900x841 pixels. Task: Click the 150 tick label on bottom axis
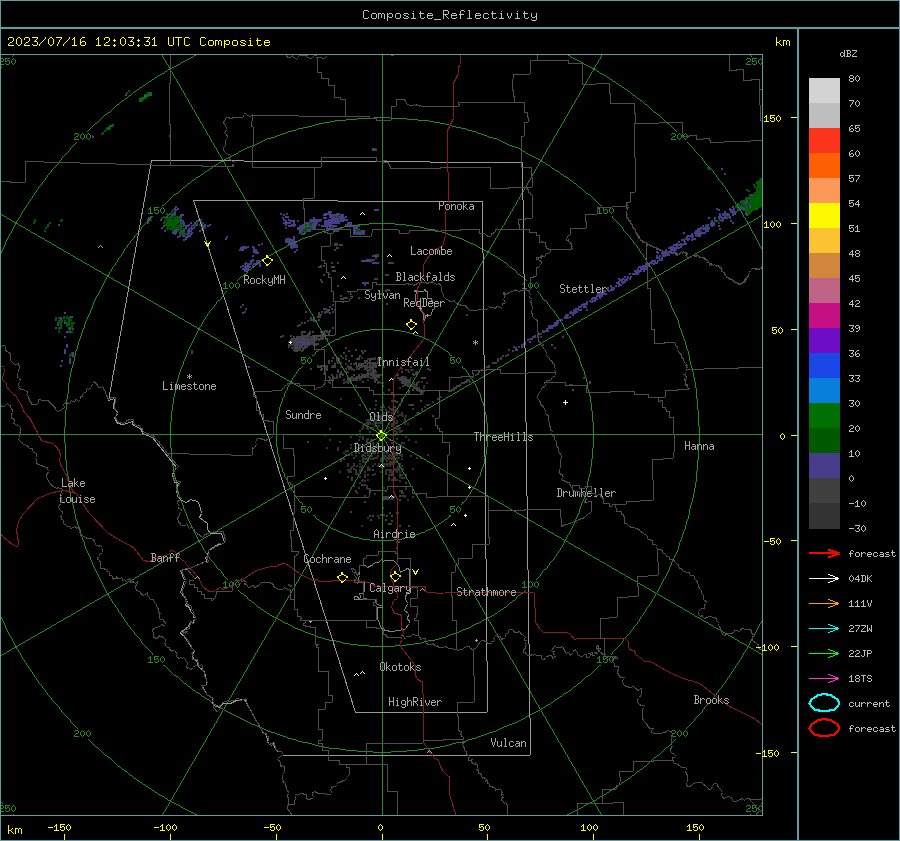pos(695,828)
